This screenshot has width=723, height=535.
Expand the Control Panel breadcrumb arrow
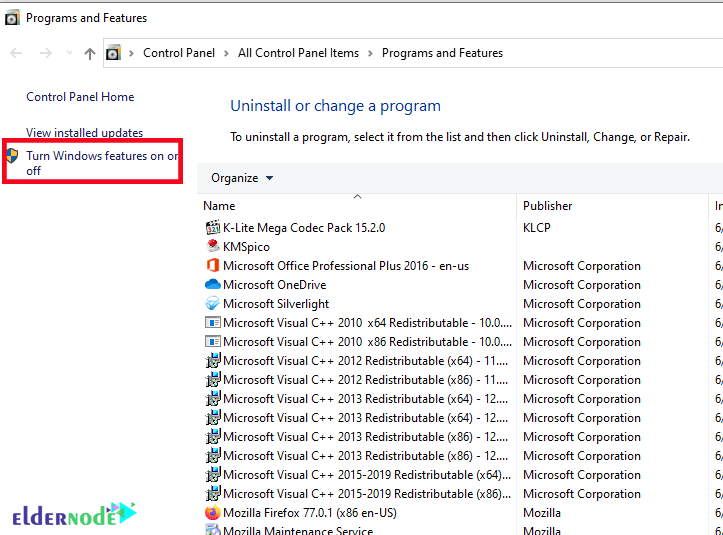coord(227,53)
